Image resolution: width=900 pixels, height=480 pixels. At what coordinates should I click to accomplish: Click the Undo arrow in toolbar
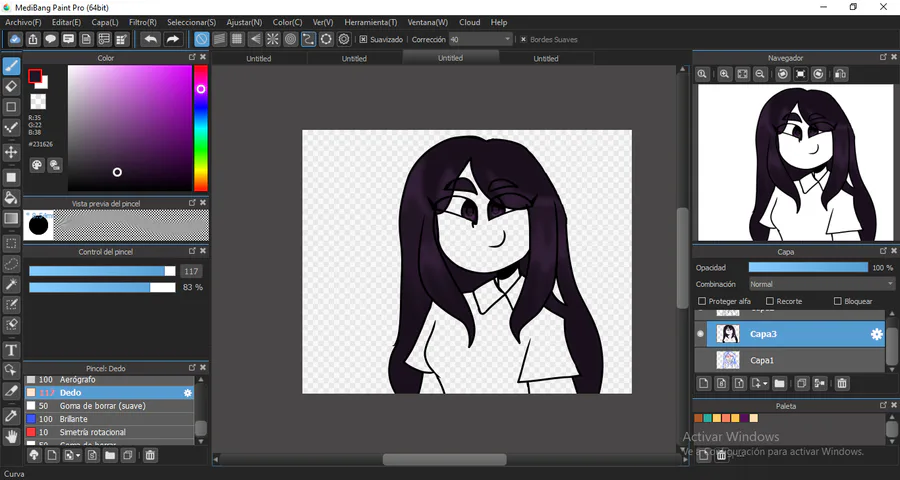tap(151, 39)
